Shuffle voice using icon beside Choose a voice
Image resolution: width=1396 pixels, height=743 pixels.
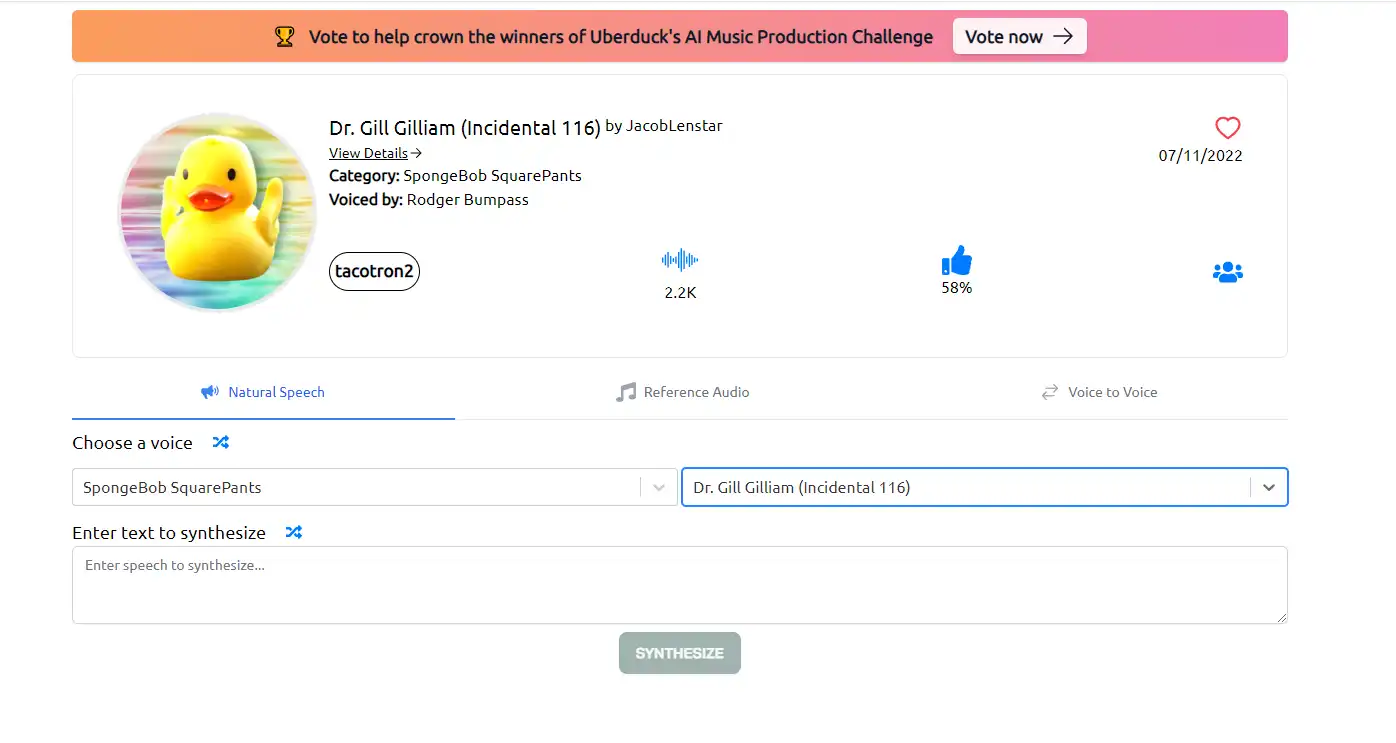pos(221,442)
